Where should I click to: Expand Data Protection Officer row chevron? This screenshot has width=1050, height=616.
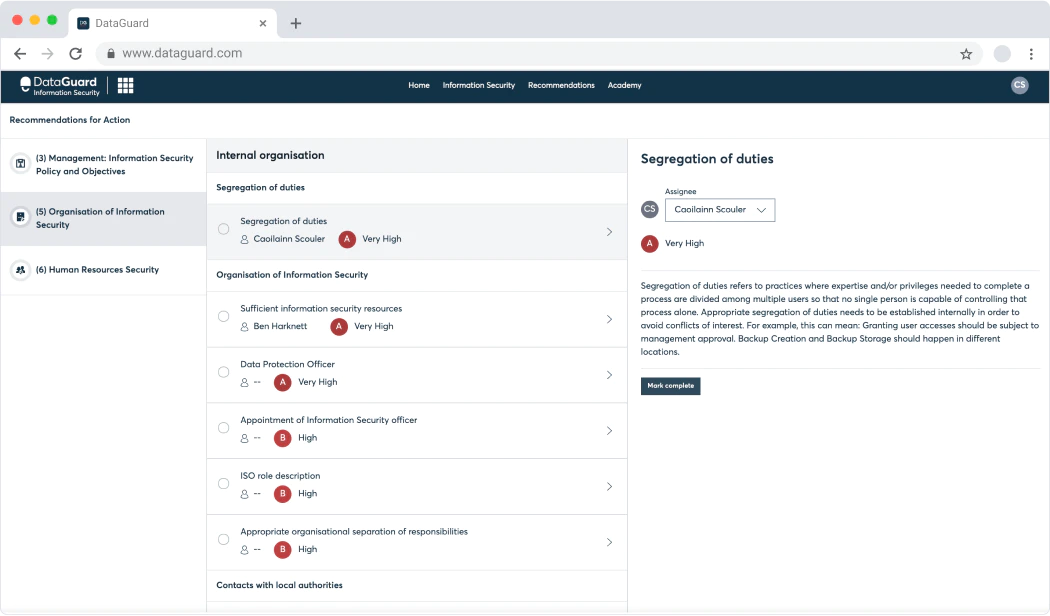point(609,375)
